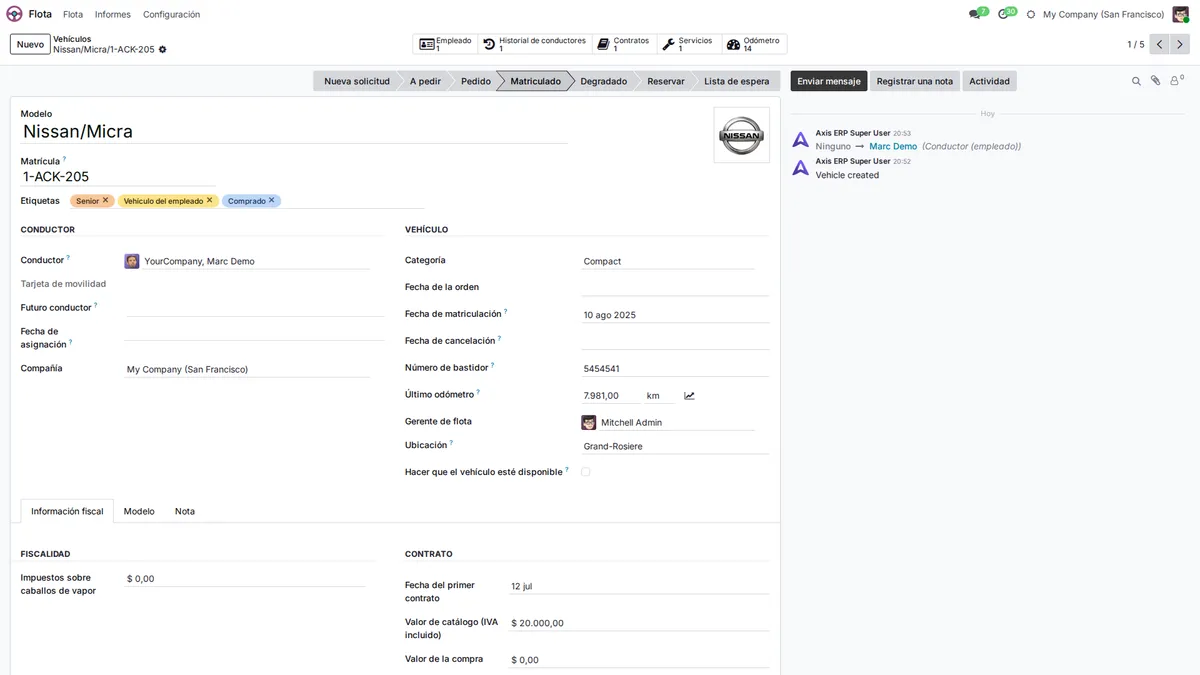Open the Contratos stat button
This screenshot has width=1200, height=675.
tap(624, 44)
